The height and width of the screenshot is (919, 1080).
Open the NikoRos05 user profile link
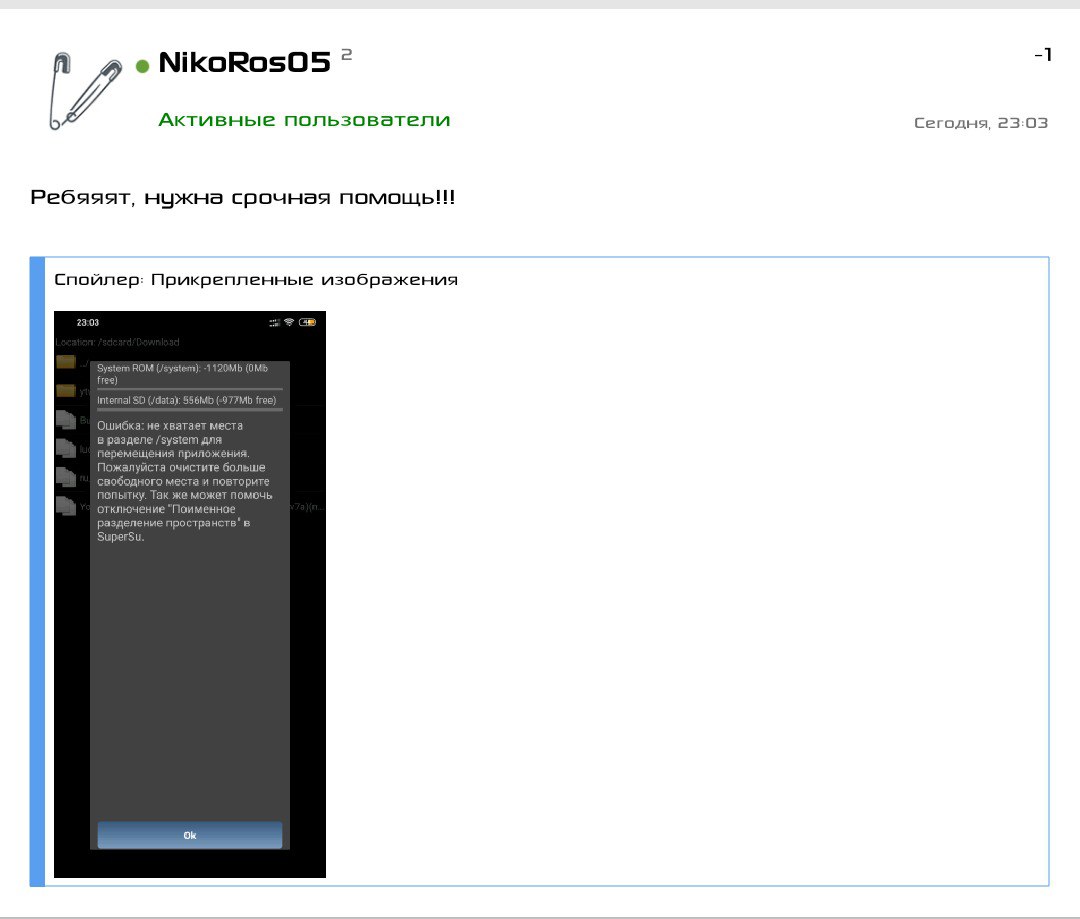click(244, 63)
